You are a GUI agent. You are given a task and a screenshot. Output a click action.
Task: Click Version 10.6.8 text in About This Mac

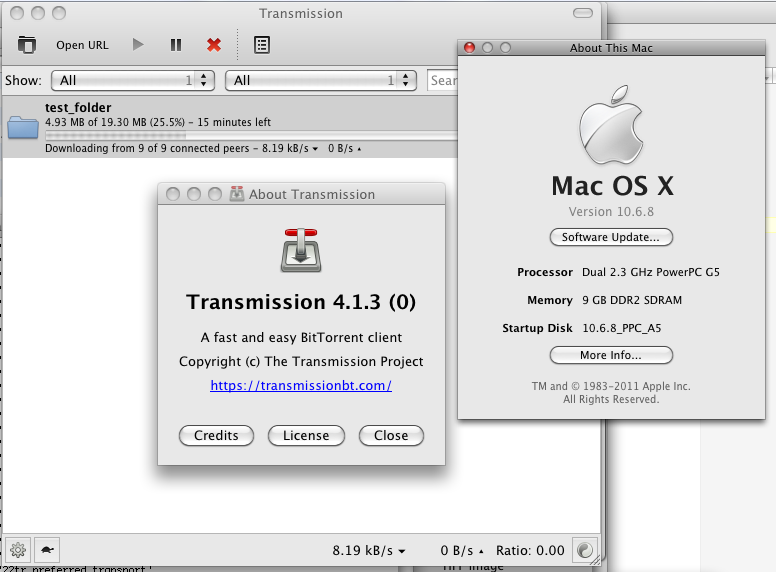pyautogui.click(x=611, y=212)
